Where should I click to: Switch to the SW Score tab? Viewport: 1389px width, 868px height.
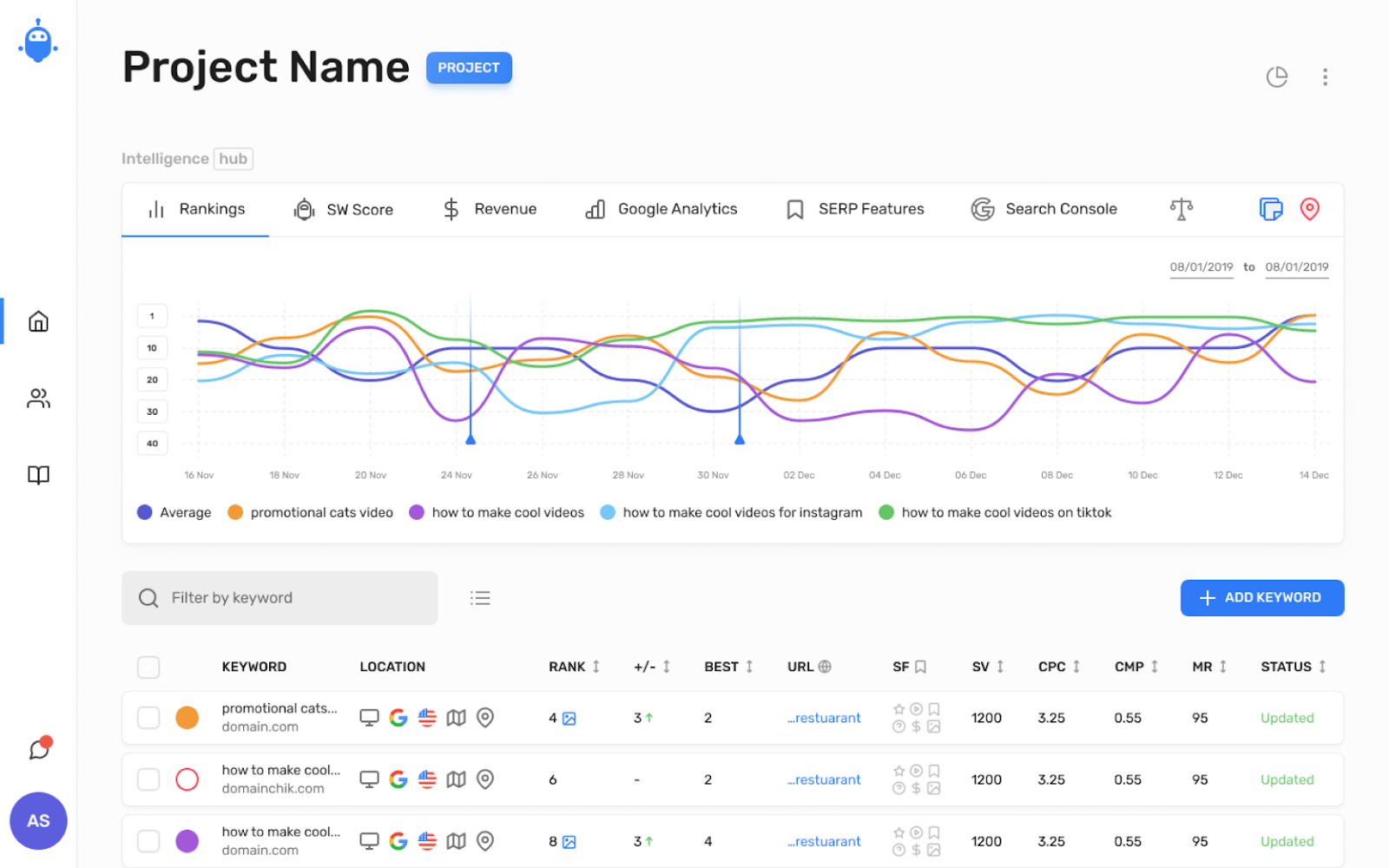point(344,209)
